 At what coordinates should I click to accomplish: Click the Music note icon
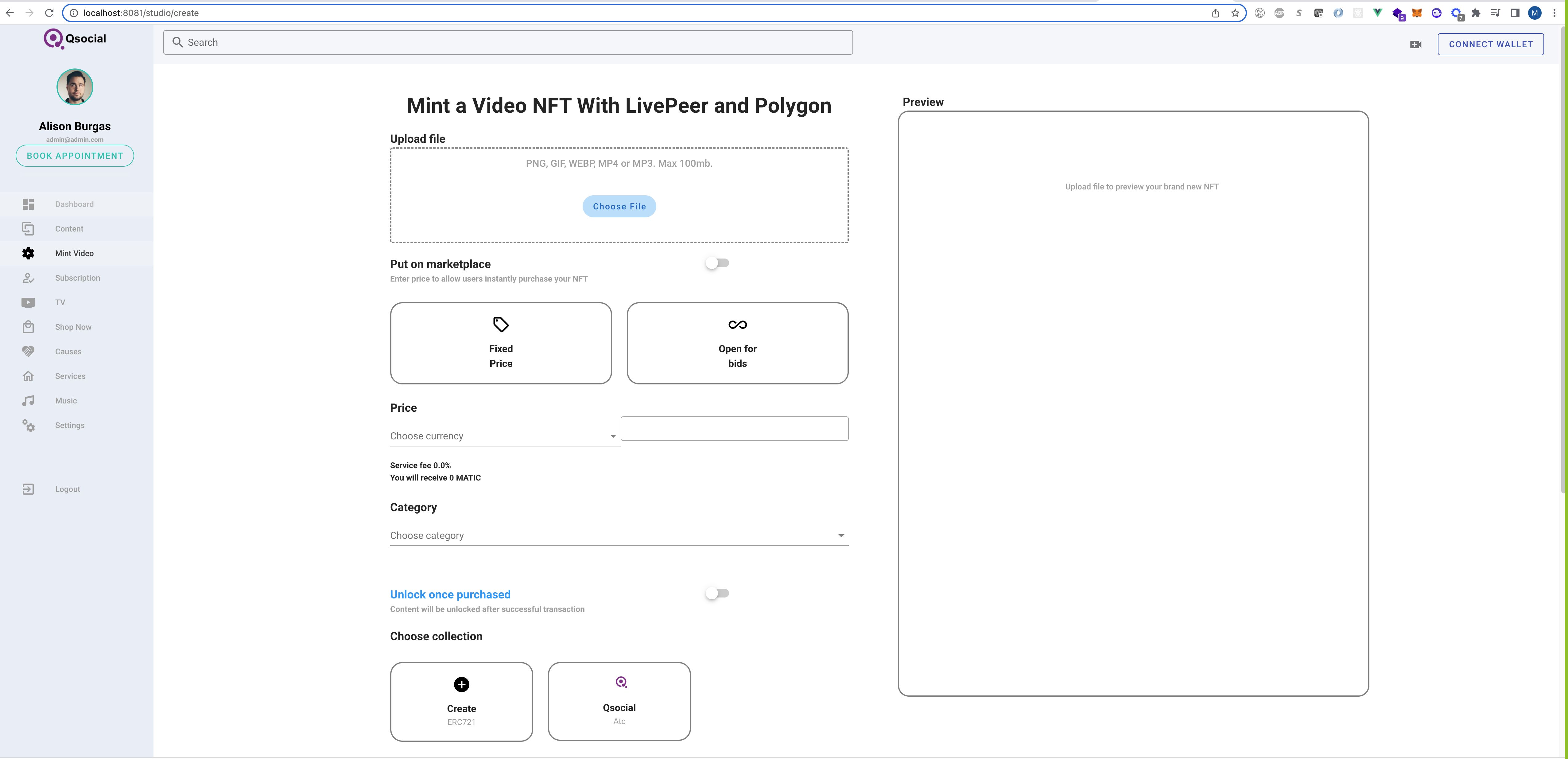pyautogui.click(x=28, y=400)
